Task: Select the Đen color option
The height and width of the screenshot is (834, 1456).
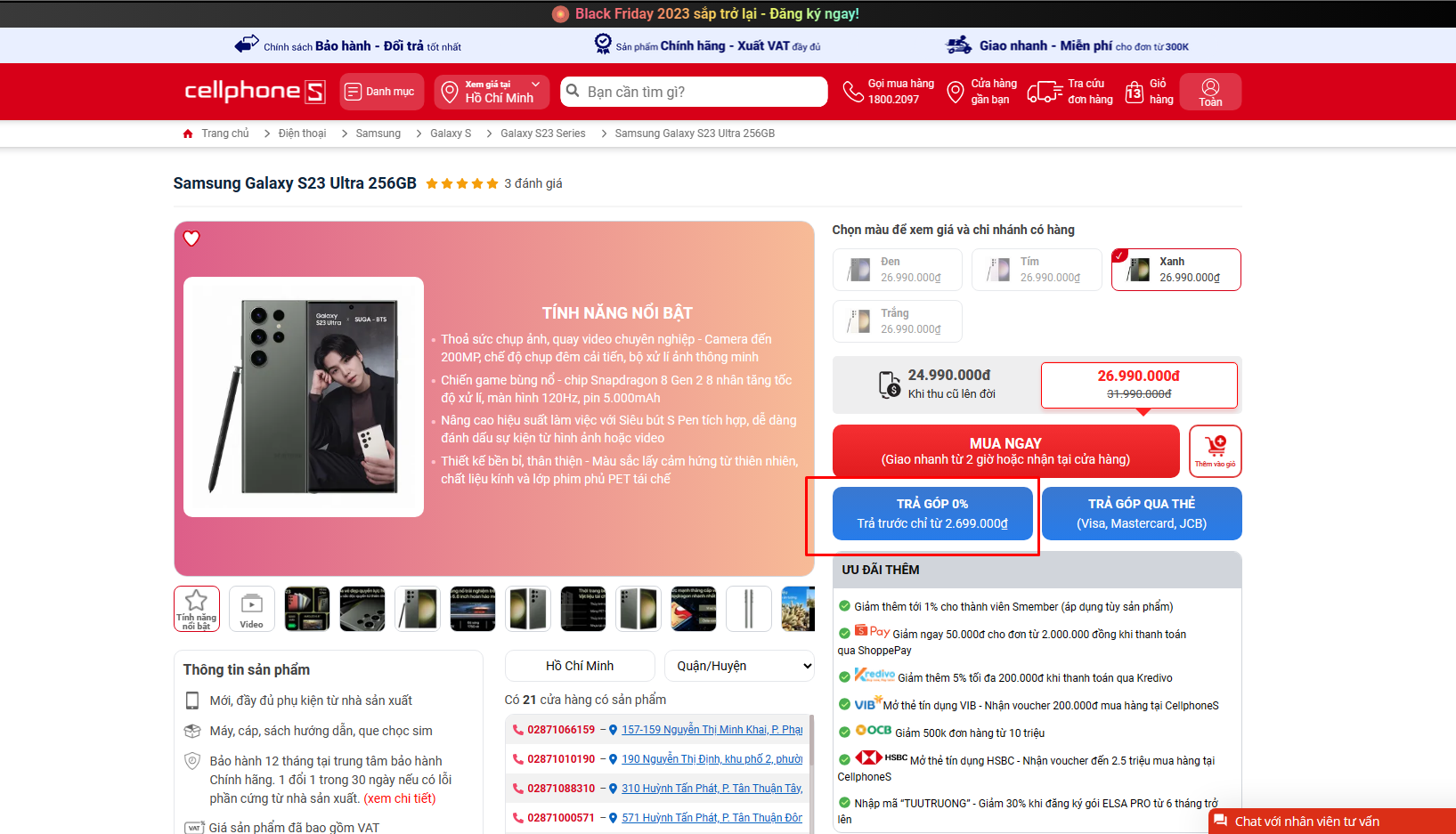Action: (898, 270)
